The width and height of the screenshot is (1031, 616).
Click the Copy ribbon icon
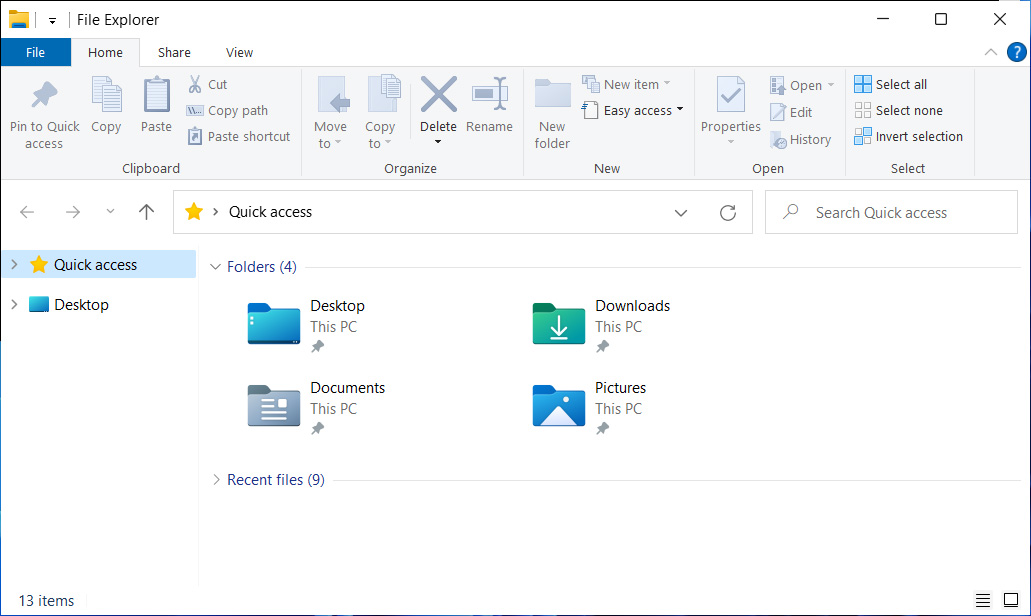(106, 95)
